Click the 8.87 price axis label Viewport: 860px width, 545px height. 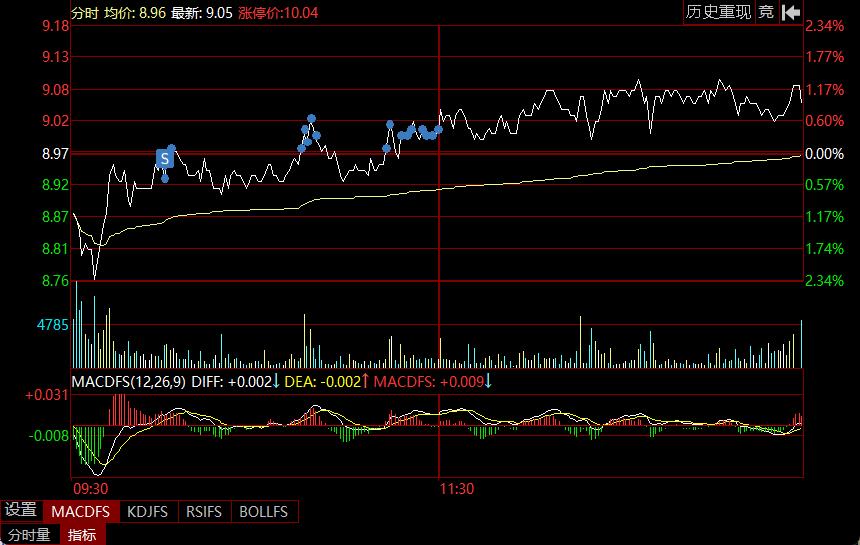click(x=56, y=217)
